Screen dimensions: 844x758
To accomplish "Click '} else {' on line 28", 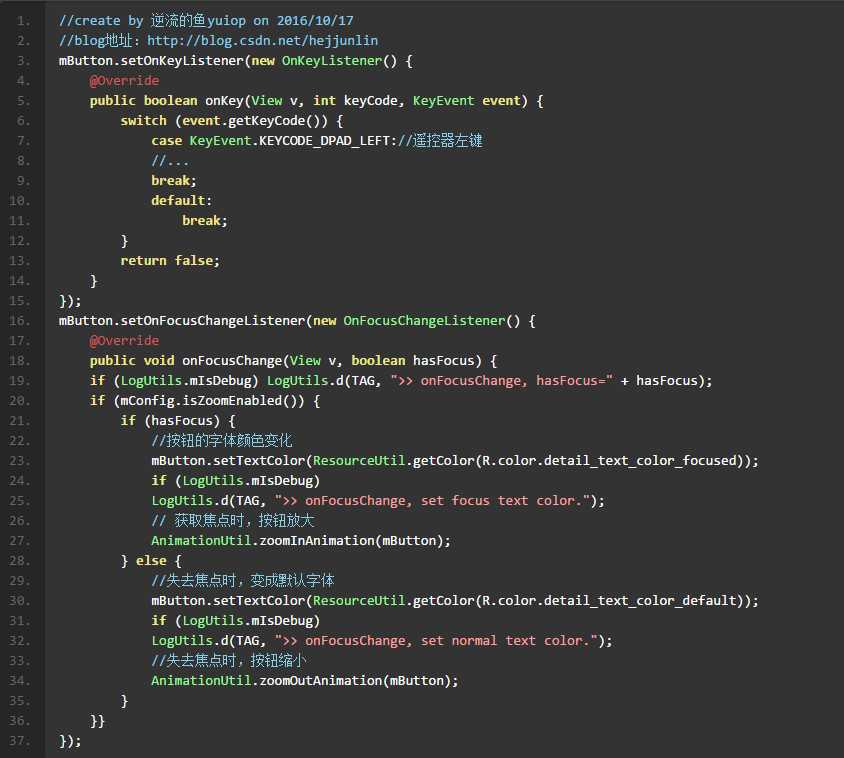I will (151, 561).
